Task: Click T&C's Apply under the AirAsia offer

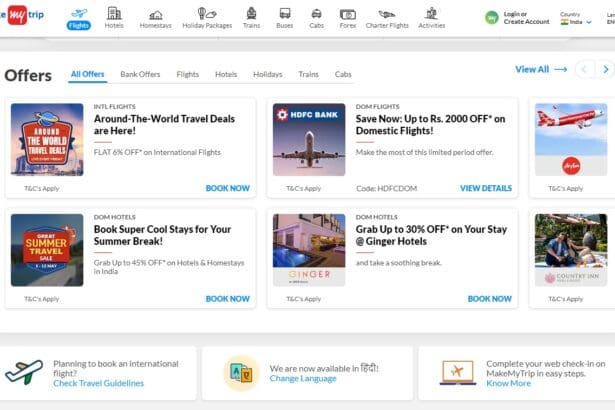Action: 566,189
